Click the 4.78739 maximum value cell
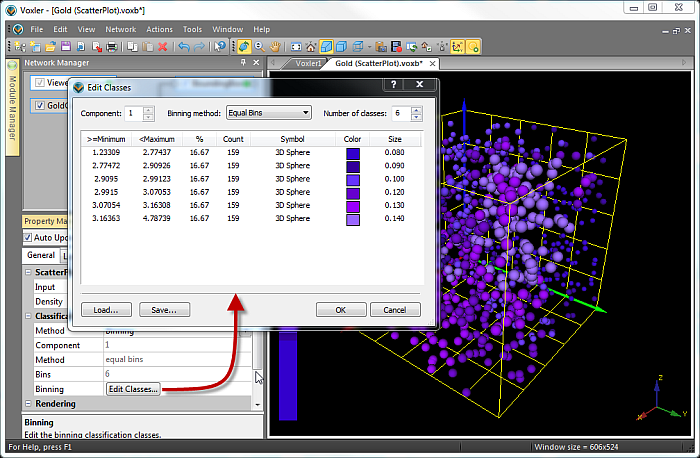700x458 pixels. point(156,218)
